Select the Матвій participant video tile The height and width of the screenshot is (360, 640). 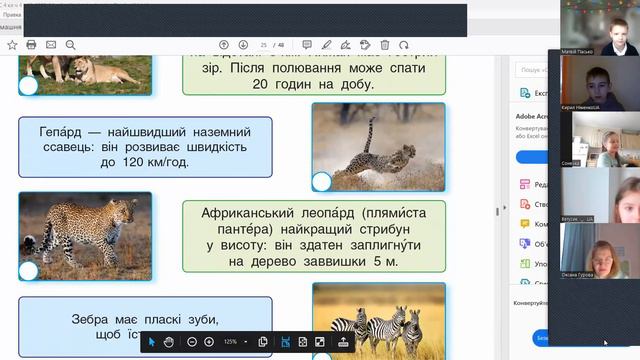(600, 28)
